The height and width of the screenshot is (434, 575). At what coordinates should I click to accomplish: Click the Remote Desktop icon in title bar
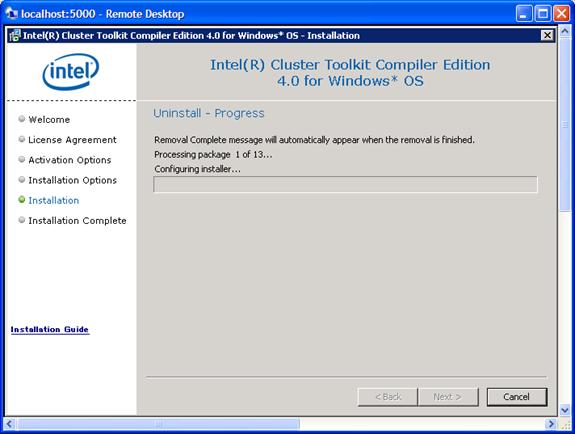(x=12, y=14)
